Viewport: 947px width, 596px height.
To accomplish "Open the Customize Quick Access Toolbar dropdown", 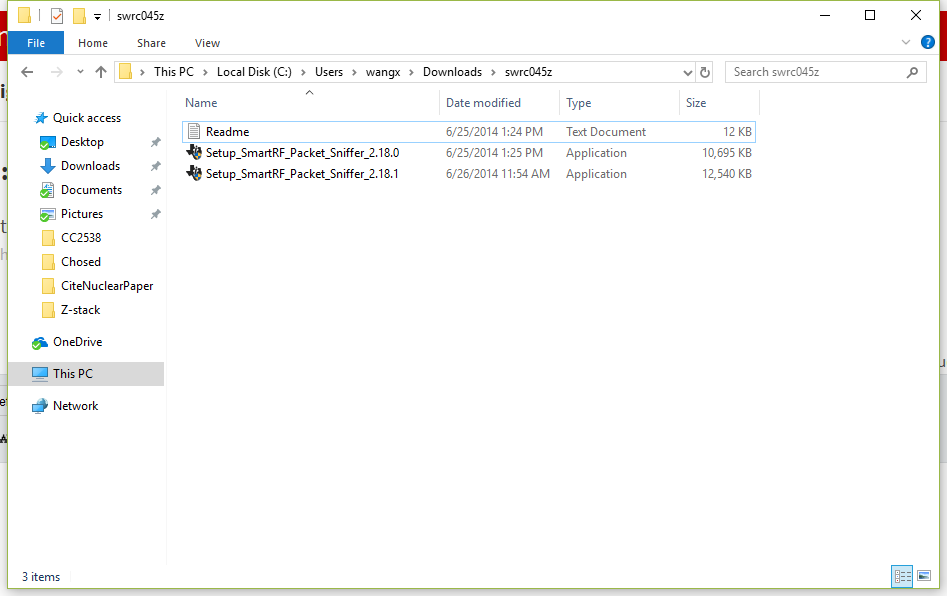I will (x=97, y=17).
